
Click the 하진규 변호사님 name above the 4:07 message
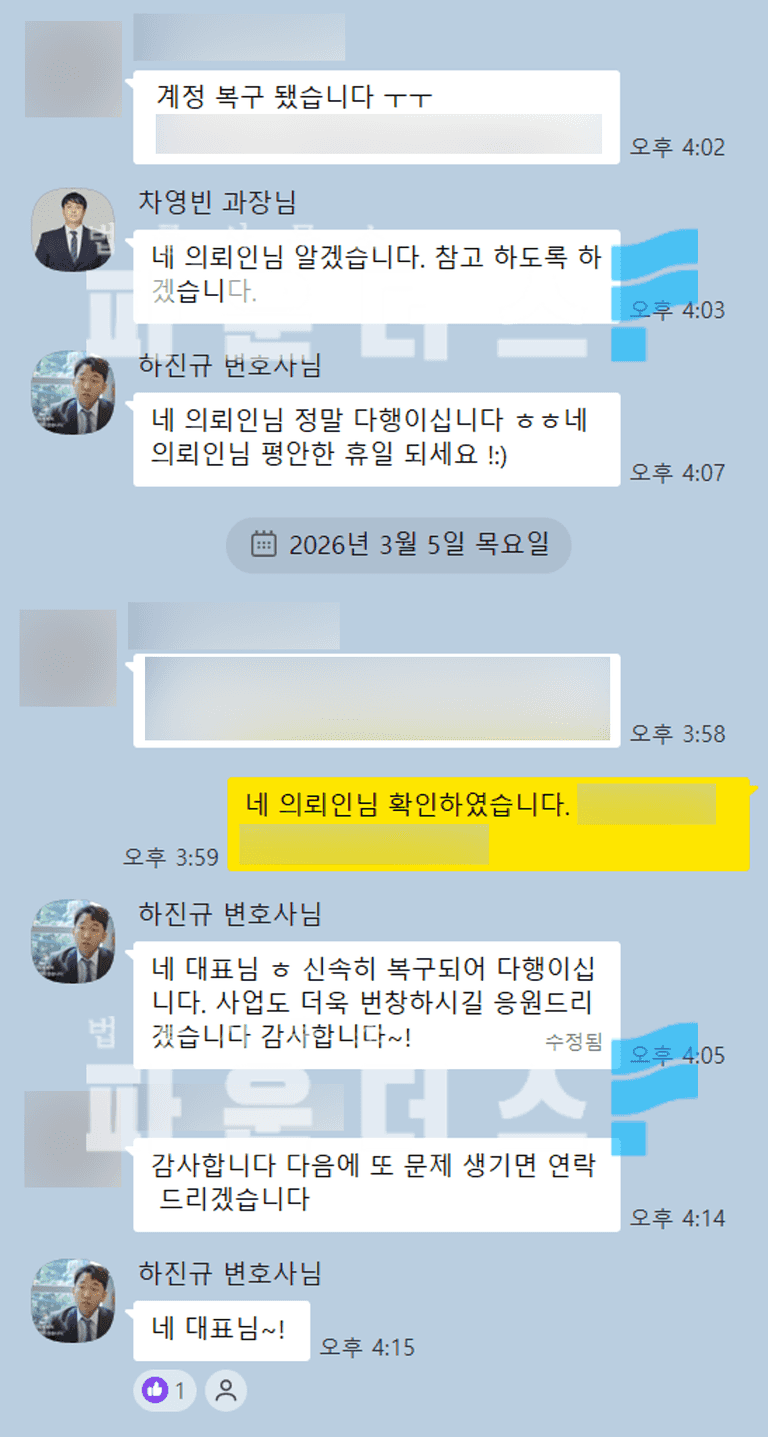point(230,366)
